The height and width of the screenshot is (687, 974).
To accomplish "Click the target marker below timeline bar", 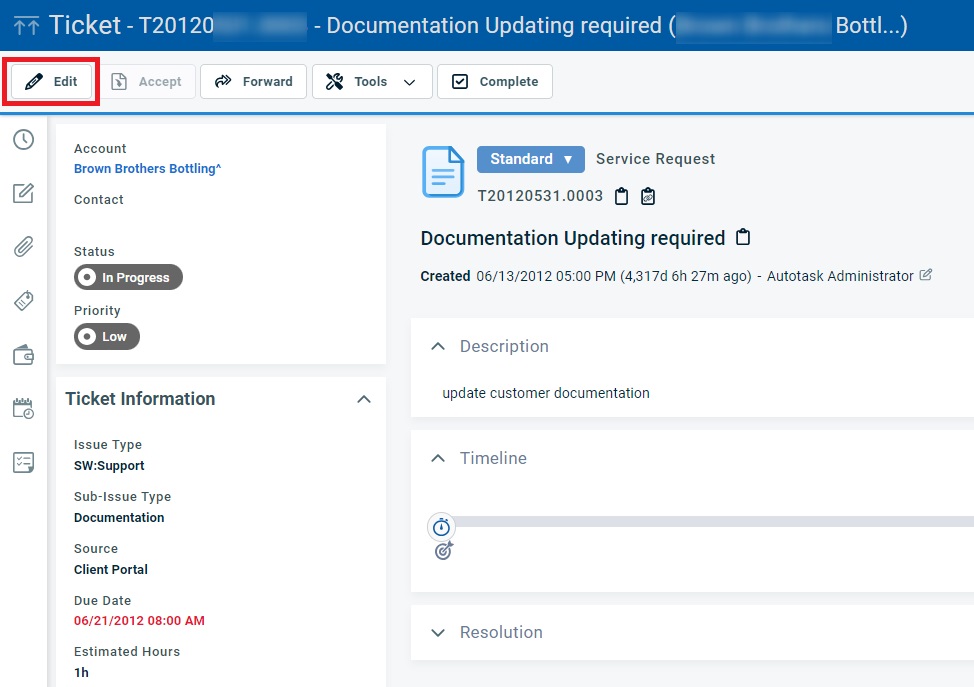I will pos(444,550).
